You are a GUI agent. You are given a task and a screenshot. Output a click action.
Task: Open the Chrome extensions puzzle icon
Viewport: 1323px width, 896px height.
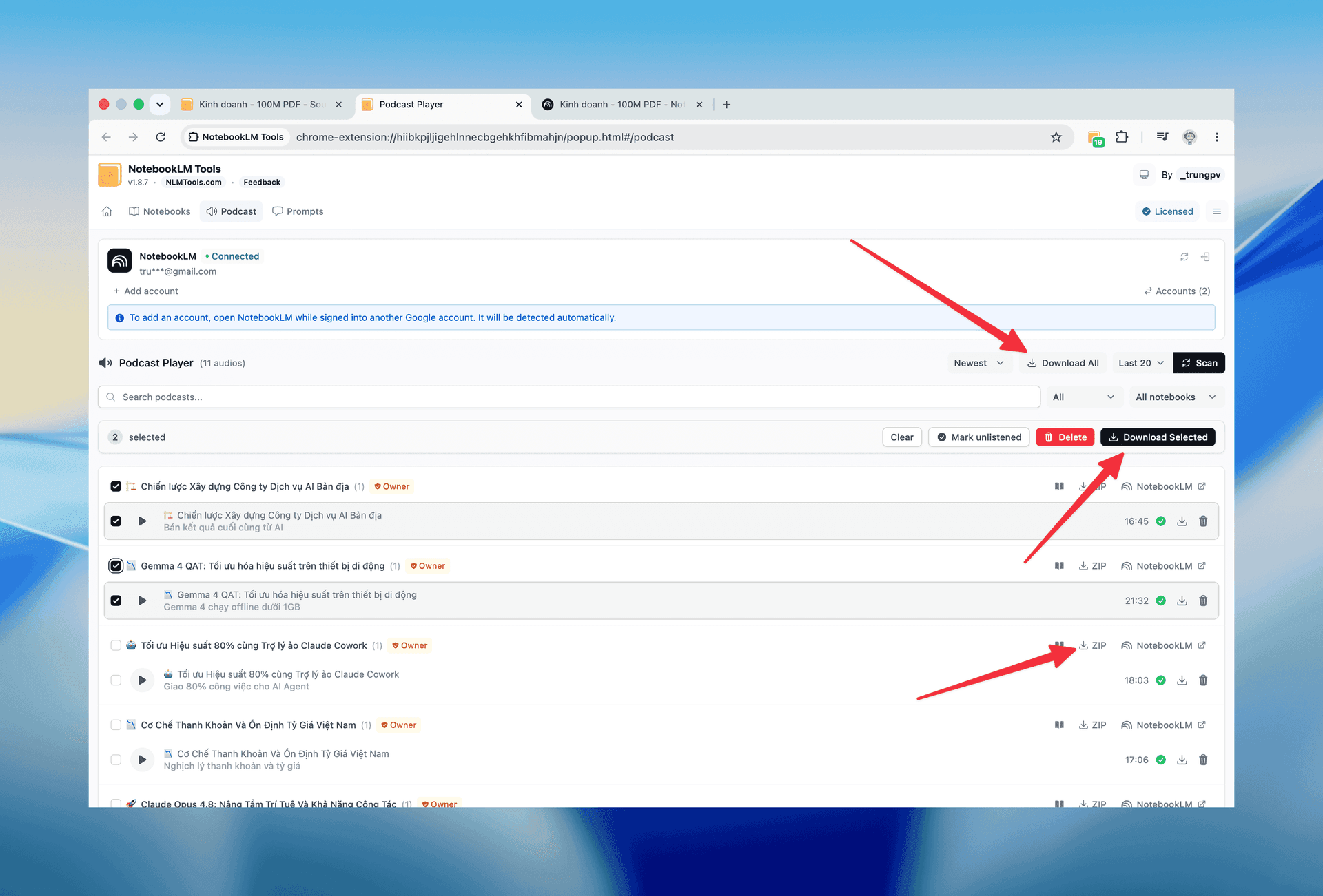tap(1122, 137)
